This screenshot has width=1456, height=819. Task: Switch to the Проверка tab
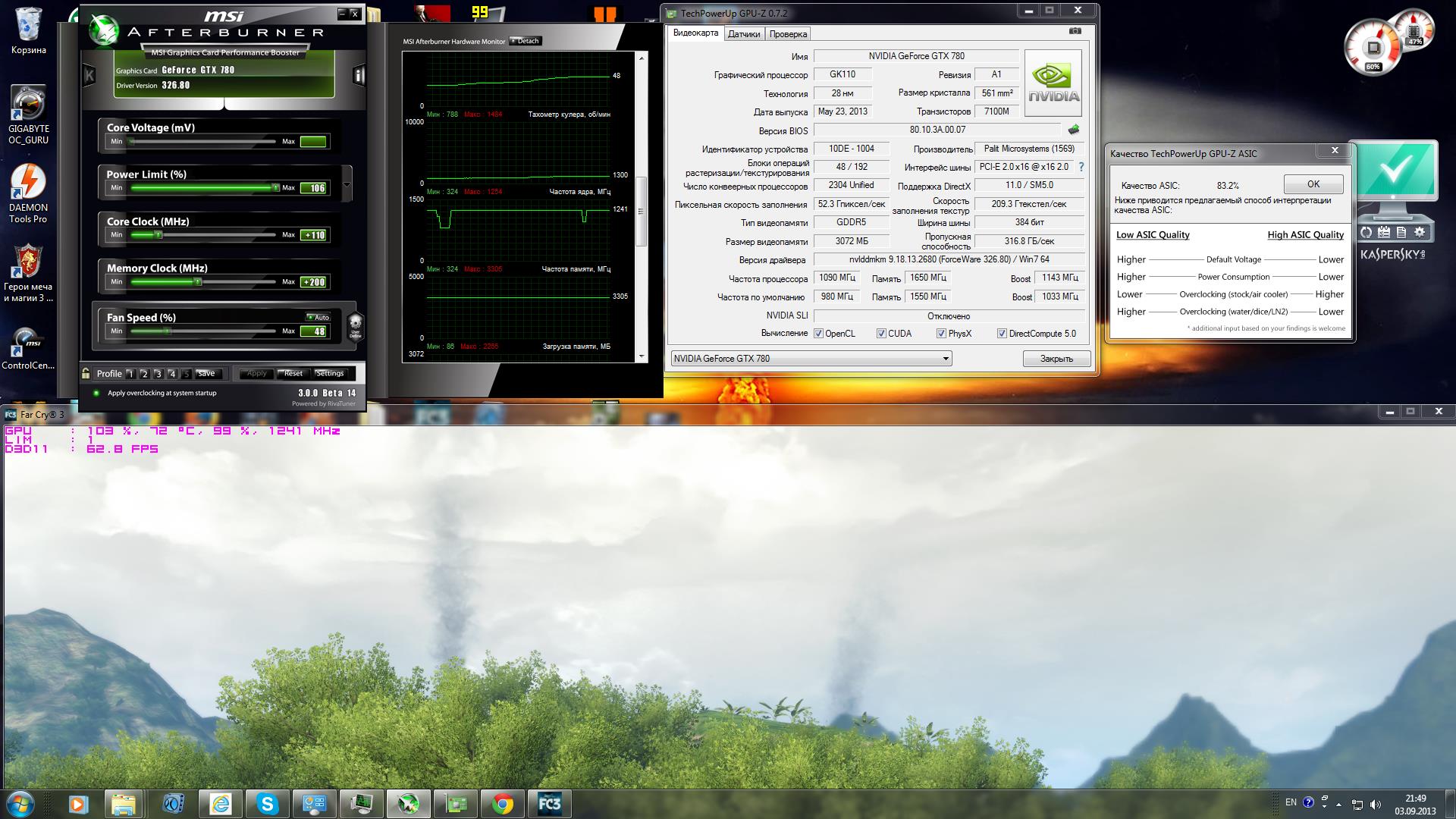pos(788,34)
